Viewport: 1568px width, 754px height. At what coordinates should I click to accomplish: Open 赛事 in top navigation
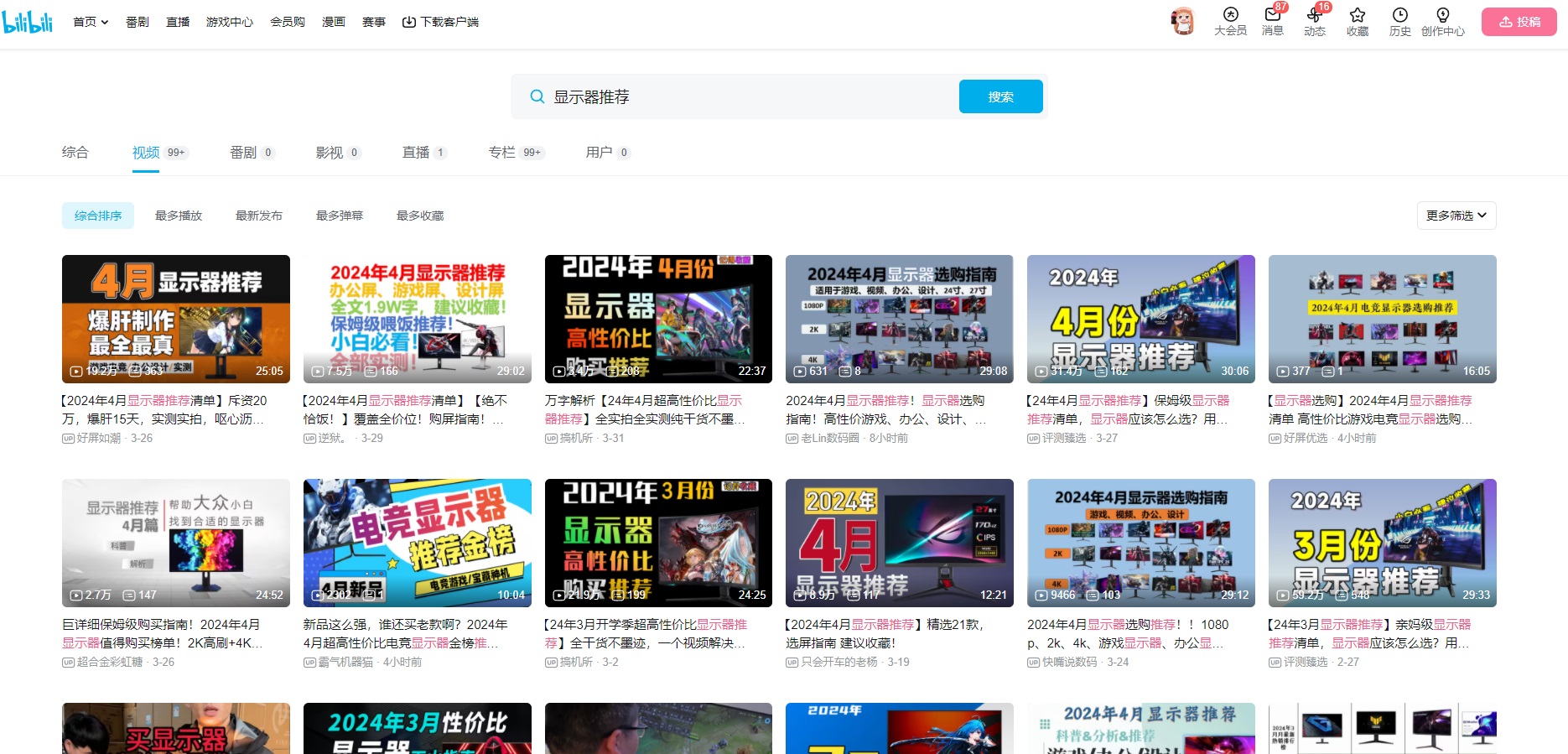pyautogui.click(x=374, y=22)
